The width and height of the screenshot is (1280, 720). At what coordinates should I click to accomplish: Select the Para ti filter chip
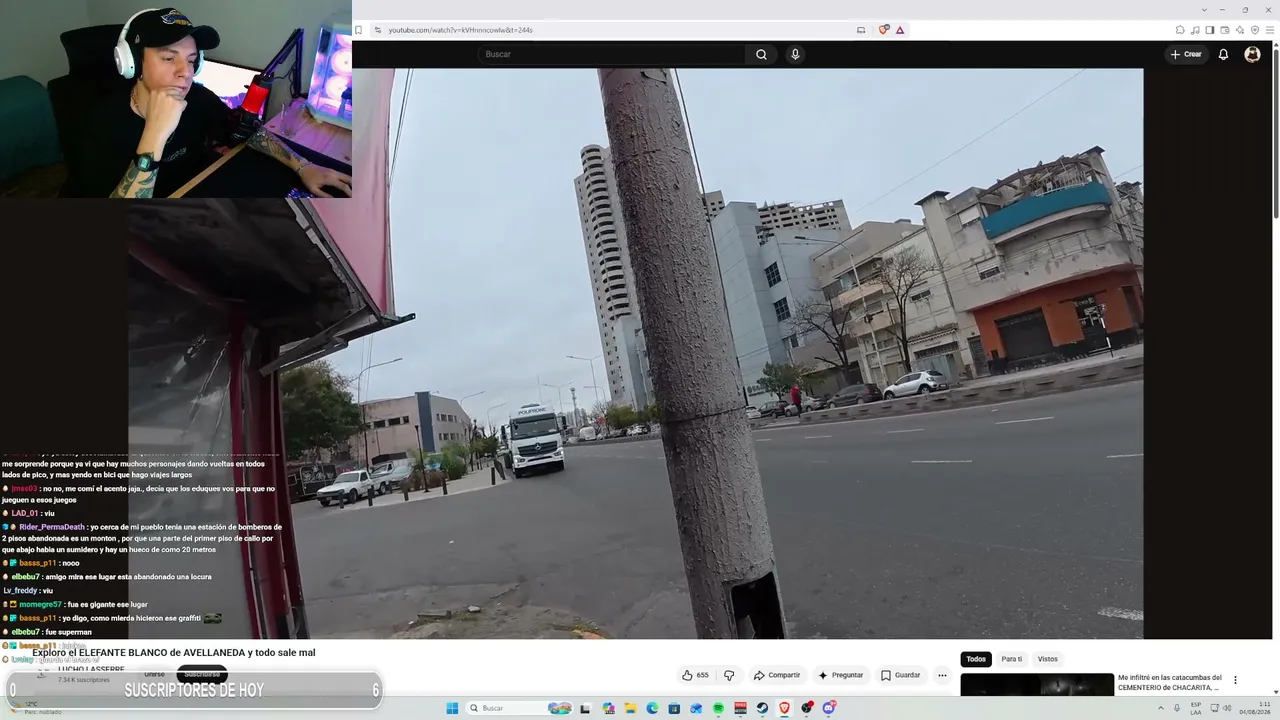click(x=1012, y=659)
